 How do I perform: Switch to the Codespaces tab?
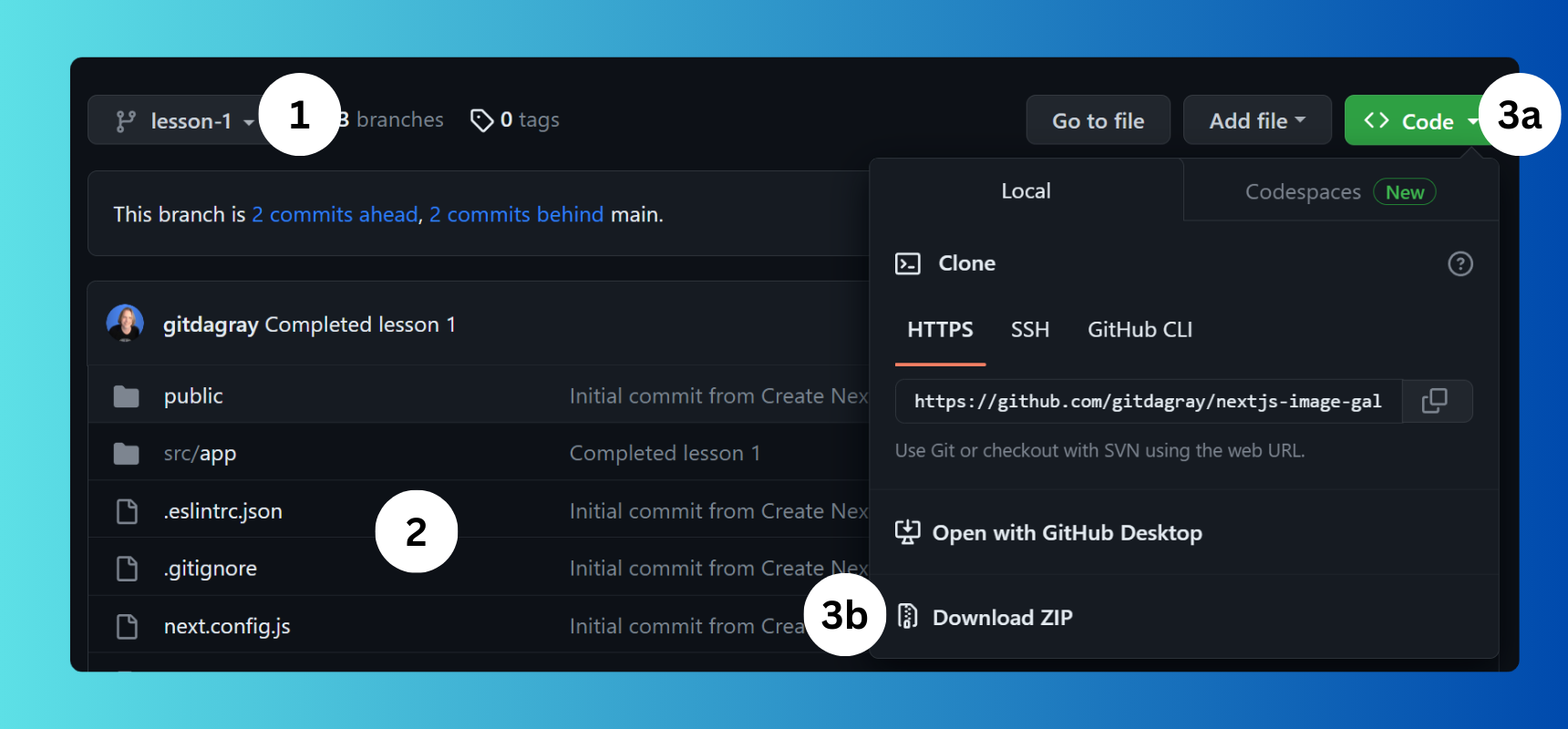[1340, 191]
